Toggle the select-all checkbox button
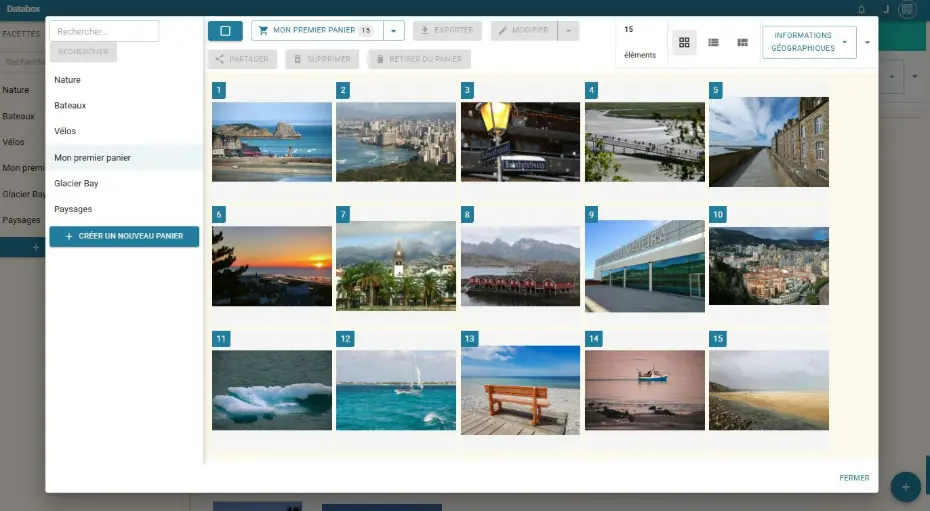This screenshot has height=511, width=930. pyautogui.click(x=225, y=31)
